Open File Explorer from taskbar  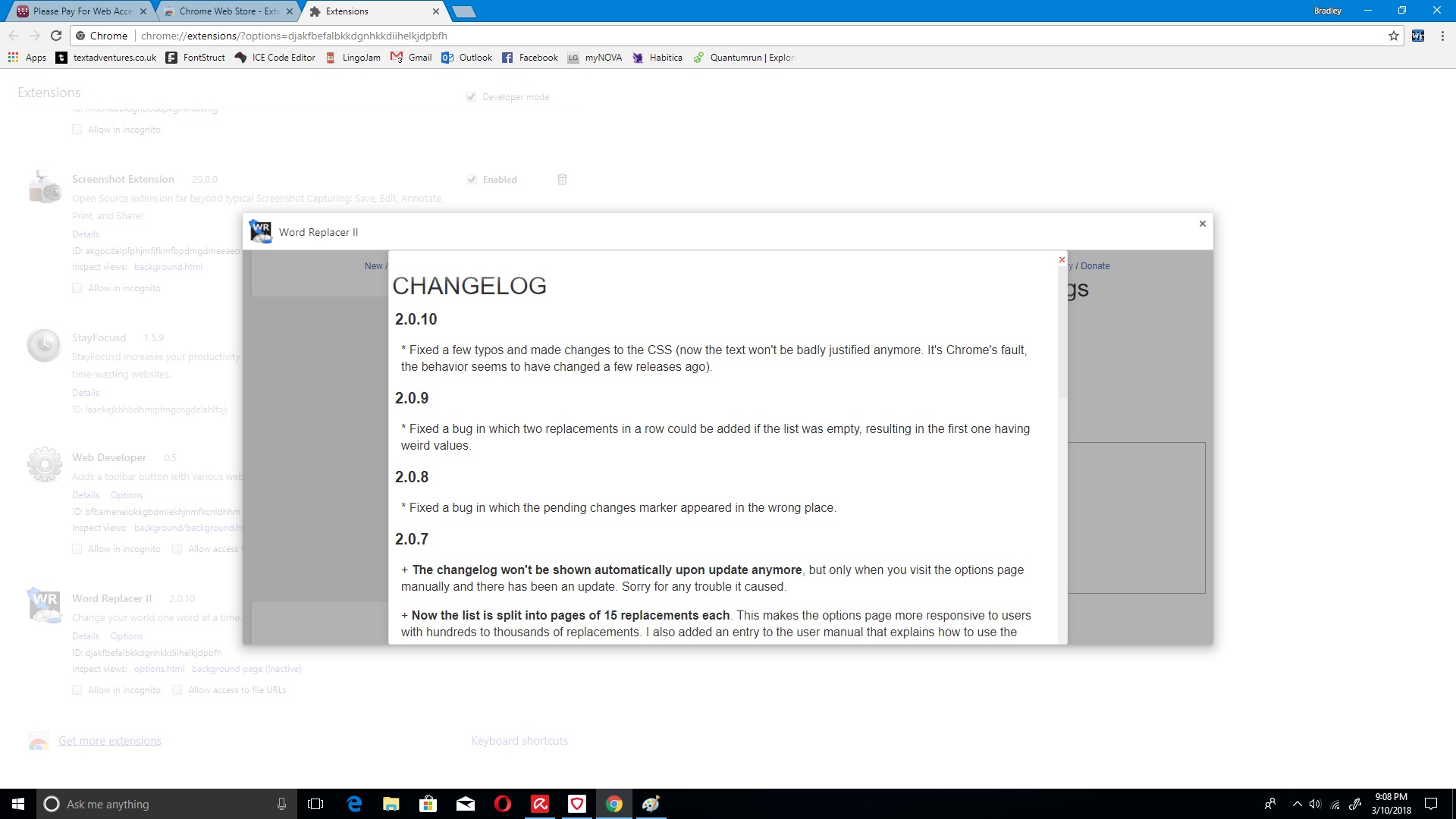pyautogui.click(x=391, y=804)
